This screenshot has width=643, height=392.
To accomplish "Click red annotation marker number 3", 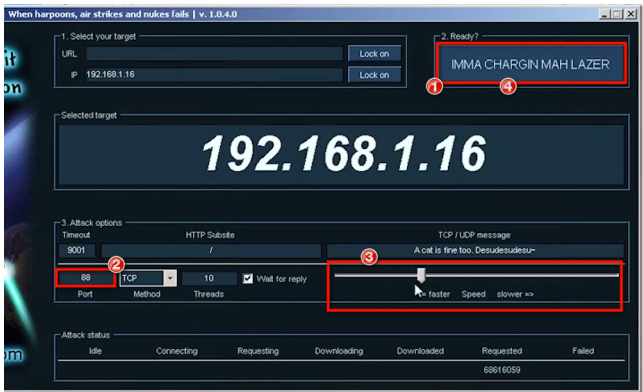I will coord(369,257).
